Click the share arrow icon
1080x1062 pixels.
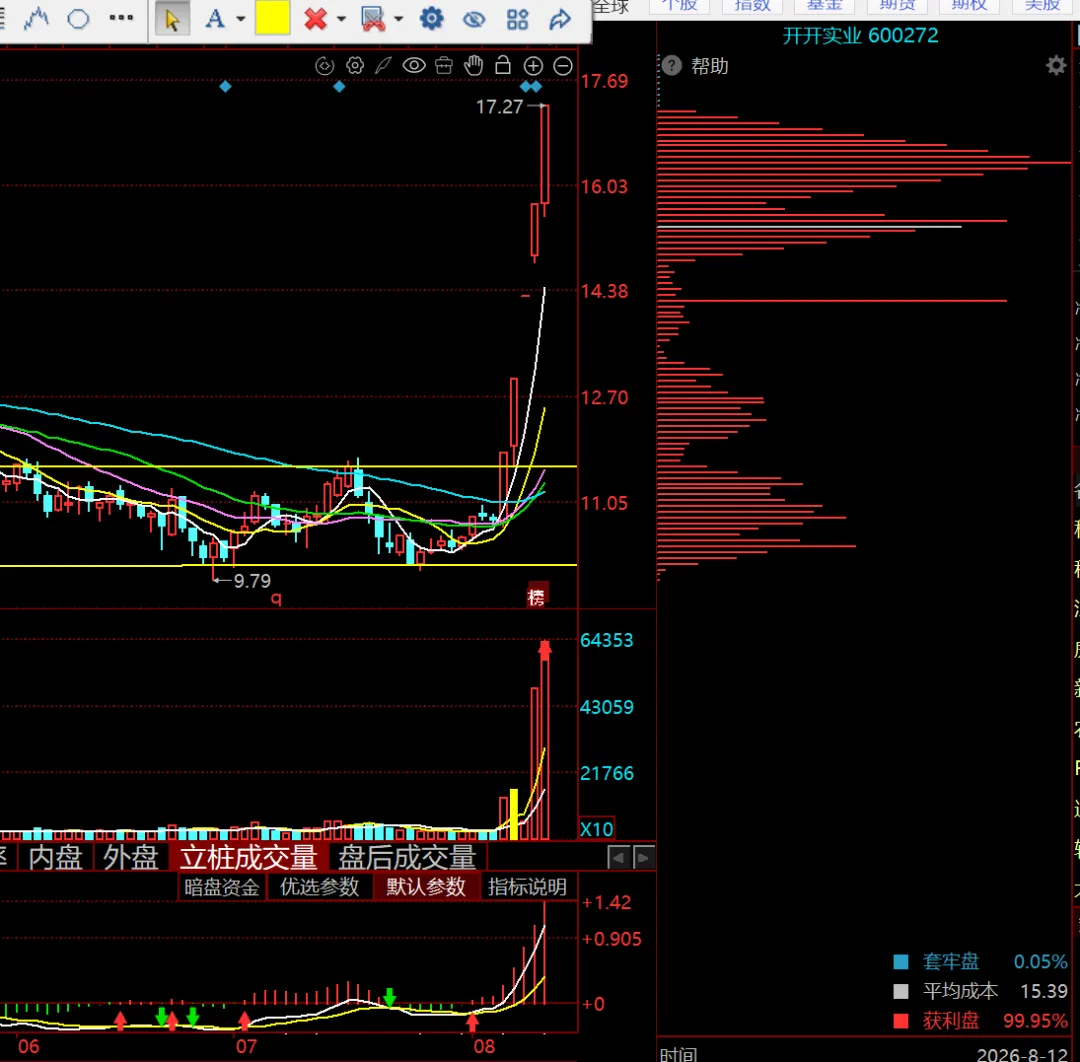coord(560,19)
